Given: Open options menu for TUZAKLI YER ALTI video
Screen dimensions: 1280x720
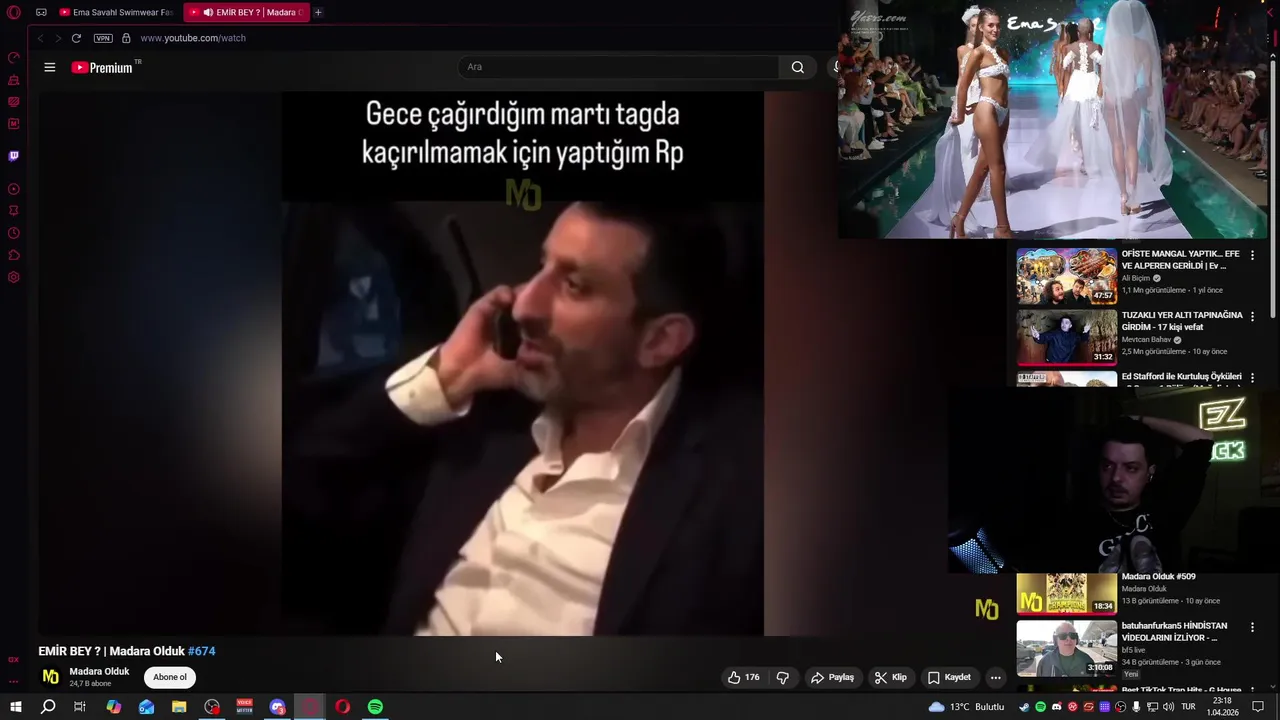Looking at the screenshot, I should tap(1252, 317).
